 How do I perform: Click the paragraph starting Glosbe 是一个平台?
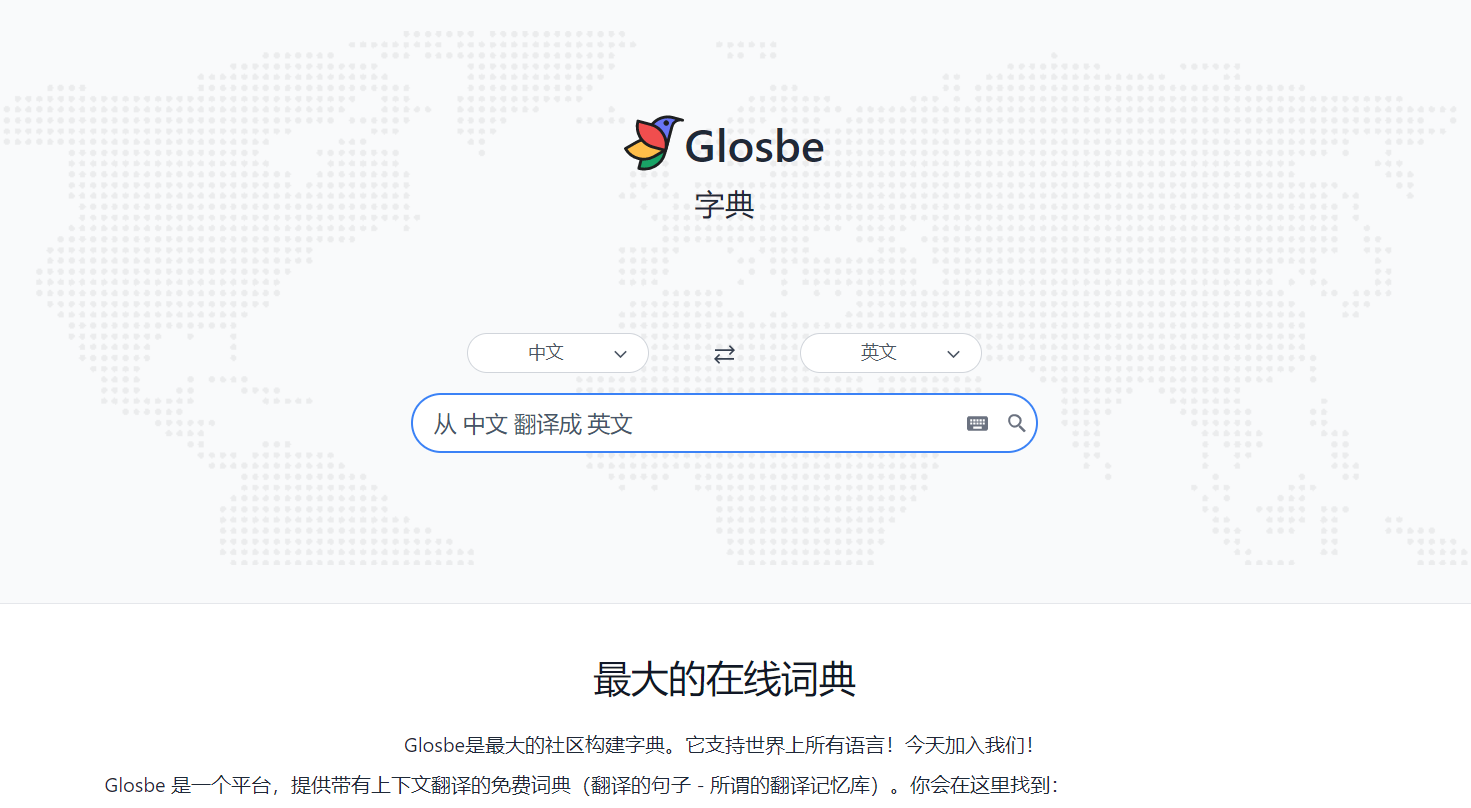(580, 786)
